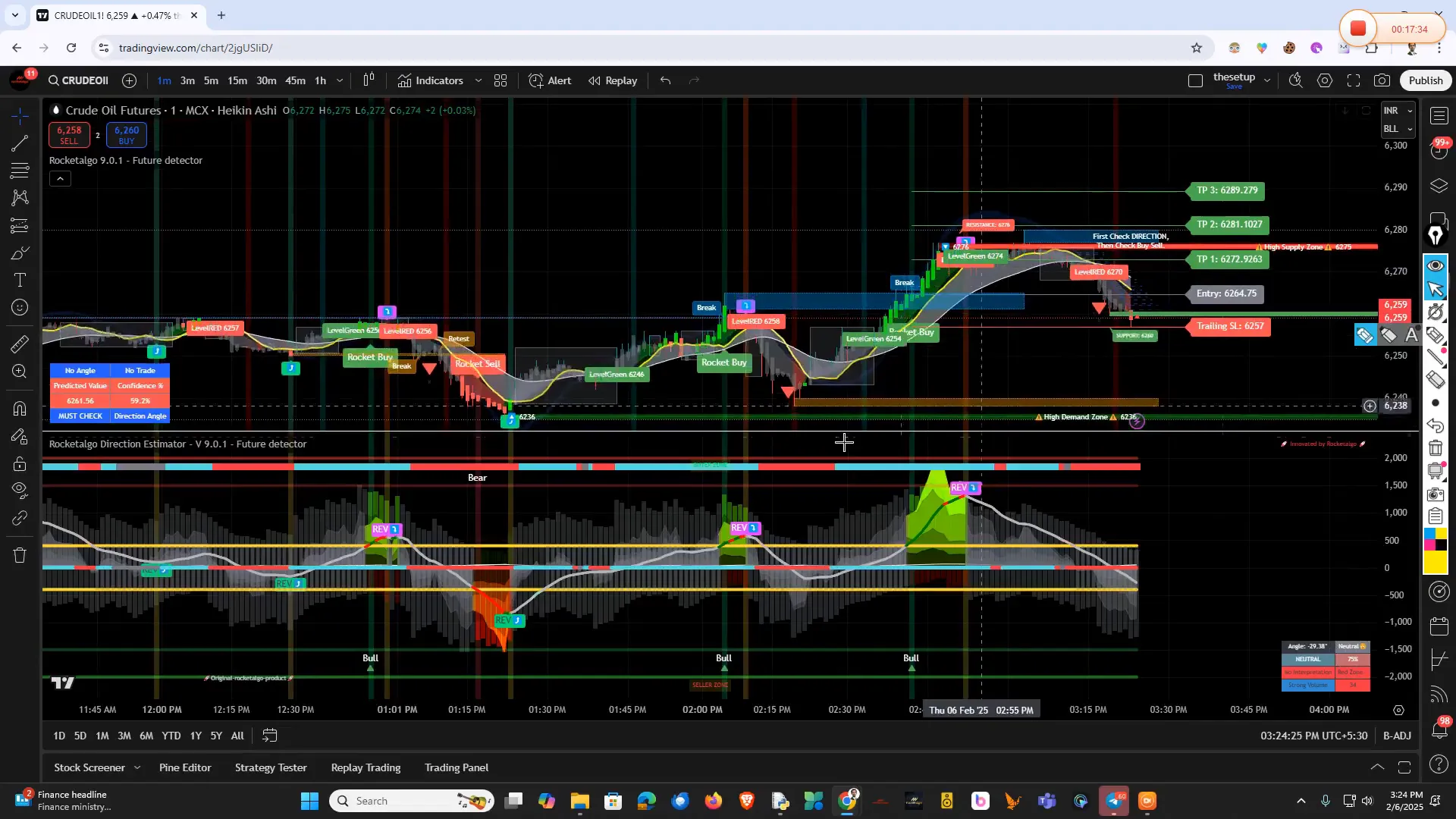The height and width of the screenshot is (819, 1456).
Task: Open the chart Zoom tool
Action: [x=20, y=372]
